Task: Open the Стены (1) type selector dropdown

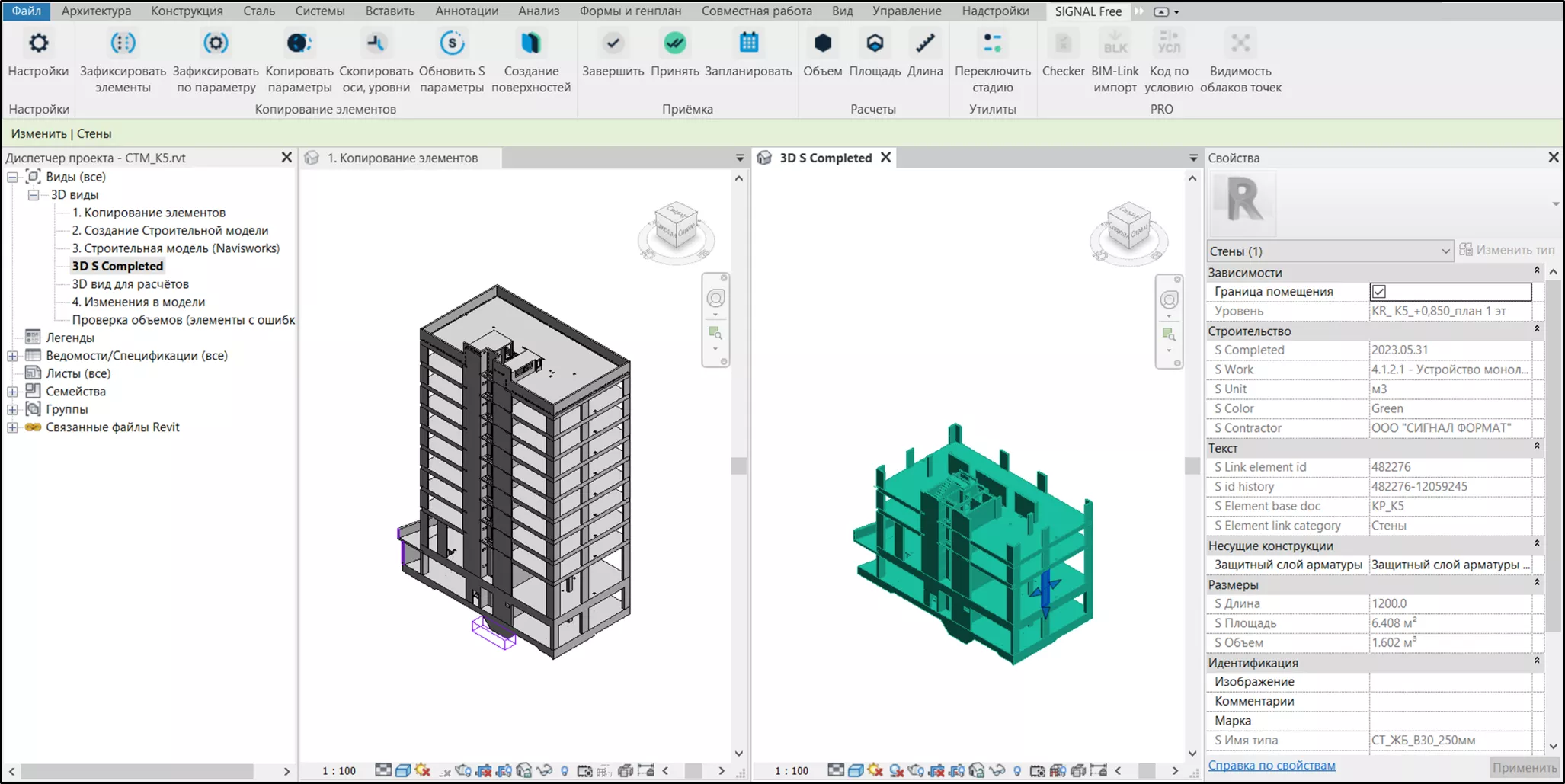Action: (x=1445, y=251)
